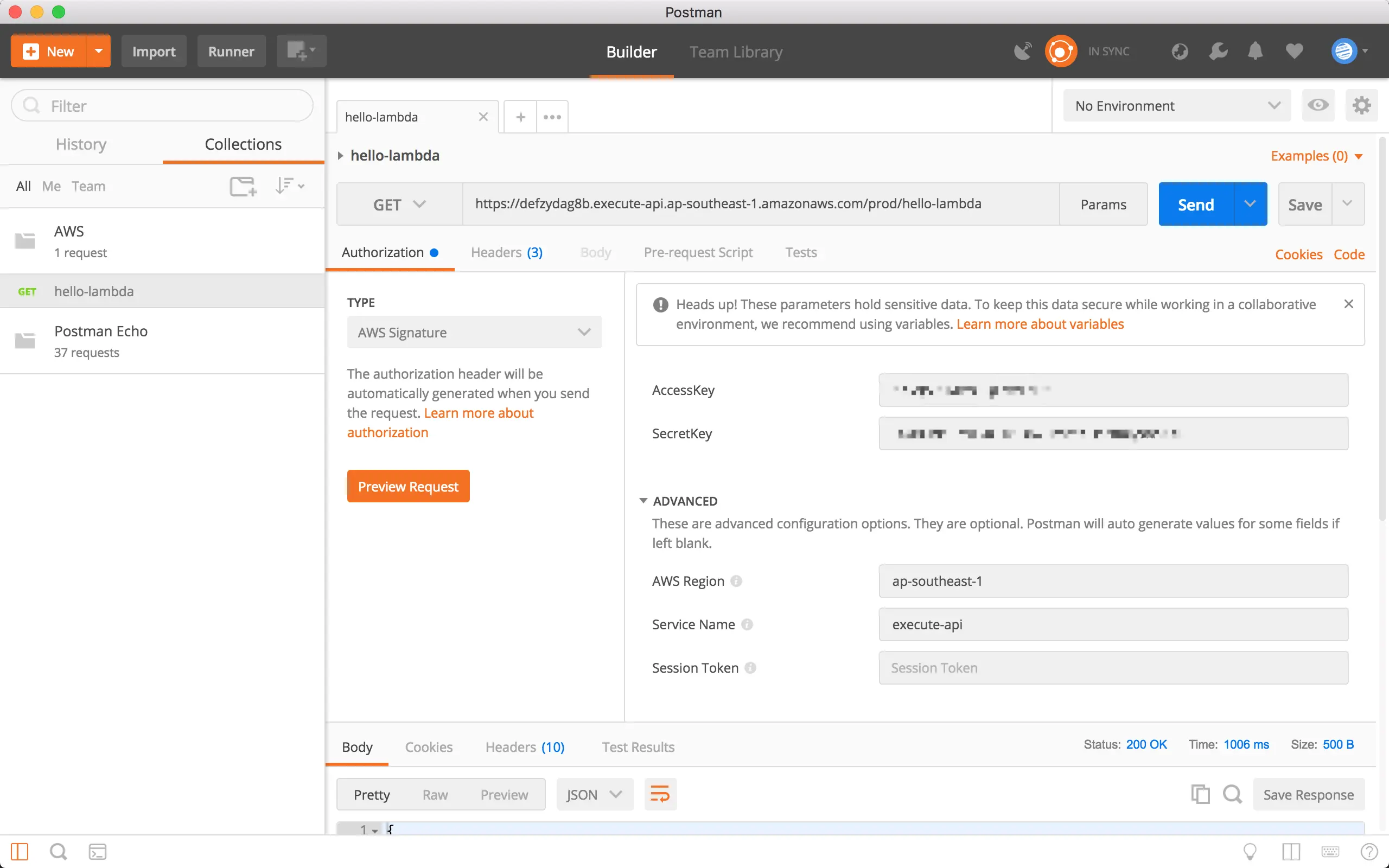This screenshot has width=1389, height=868.
Task: Toggle response line wrapping
Action: [x=660, y=795]
